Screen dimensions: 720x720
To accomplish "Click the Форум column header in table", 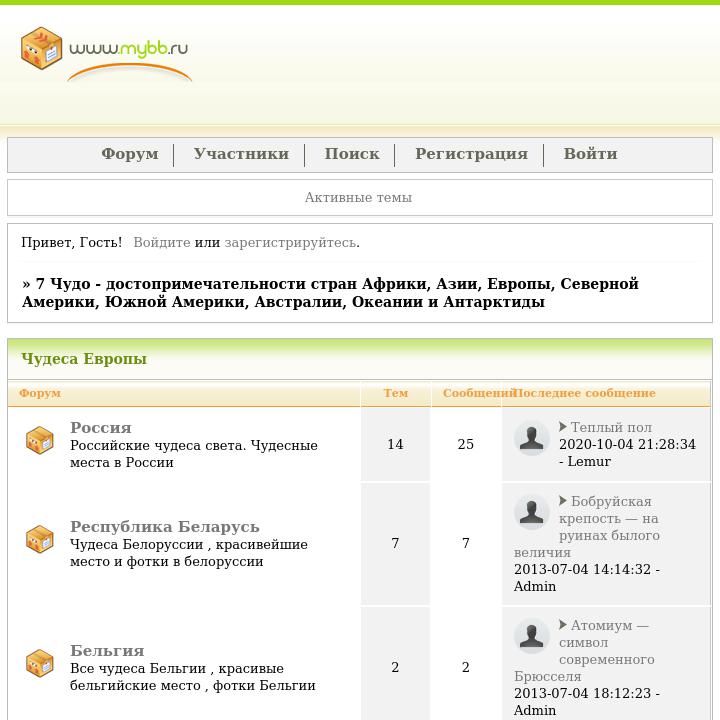I will point(40,393).
